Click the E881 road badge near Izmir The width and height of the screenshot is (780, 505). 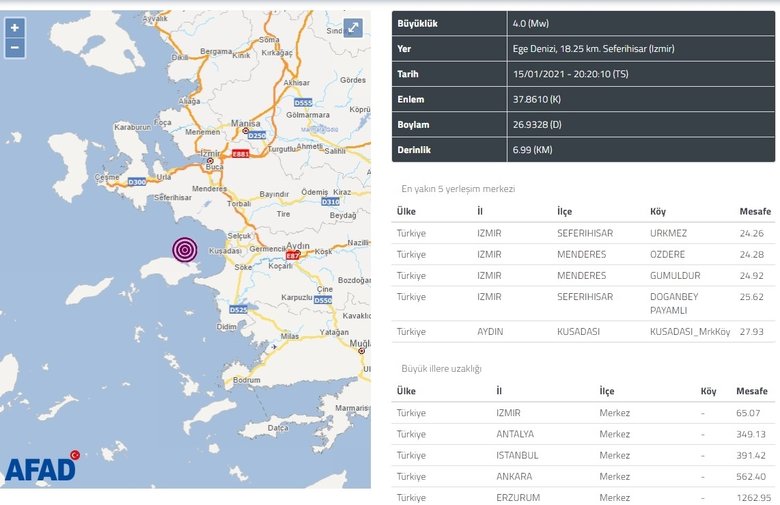(241, 154)
